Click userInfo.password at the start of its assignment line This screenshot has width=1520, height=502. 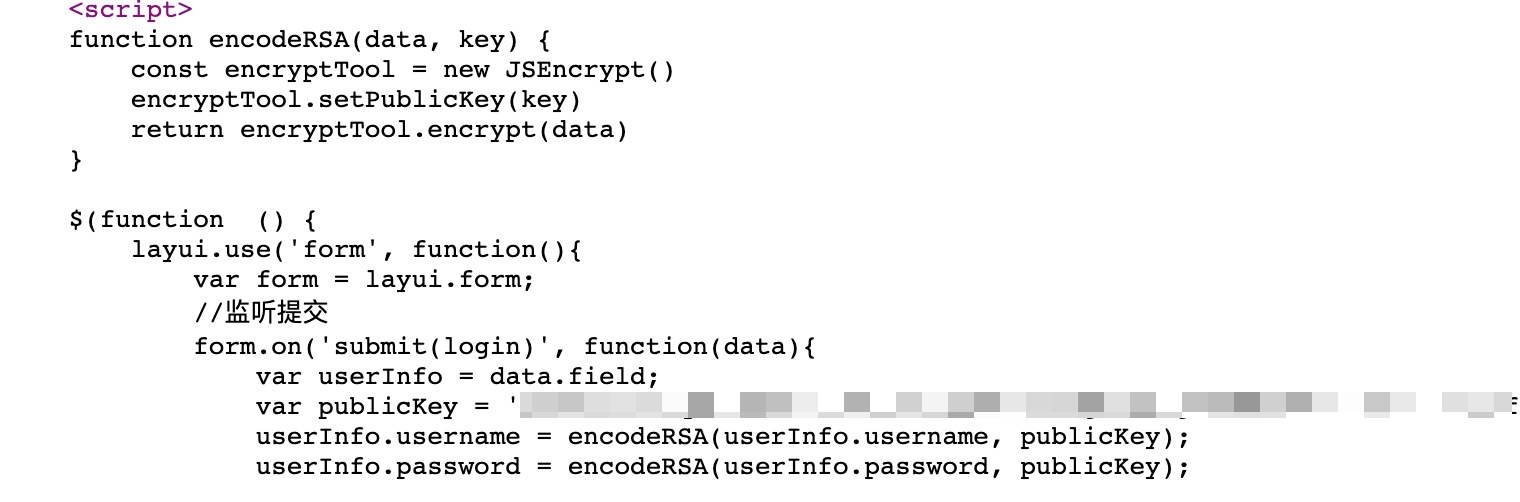coord(387,468)
